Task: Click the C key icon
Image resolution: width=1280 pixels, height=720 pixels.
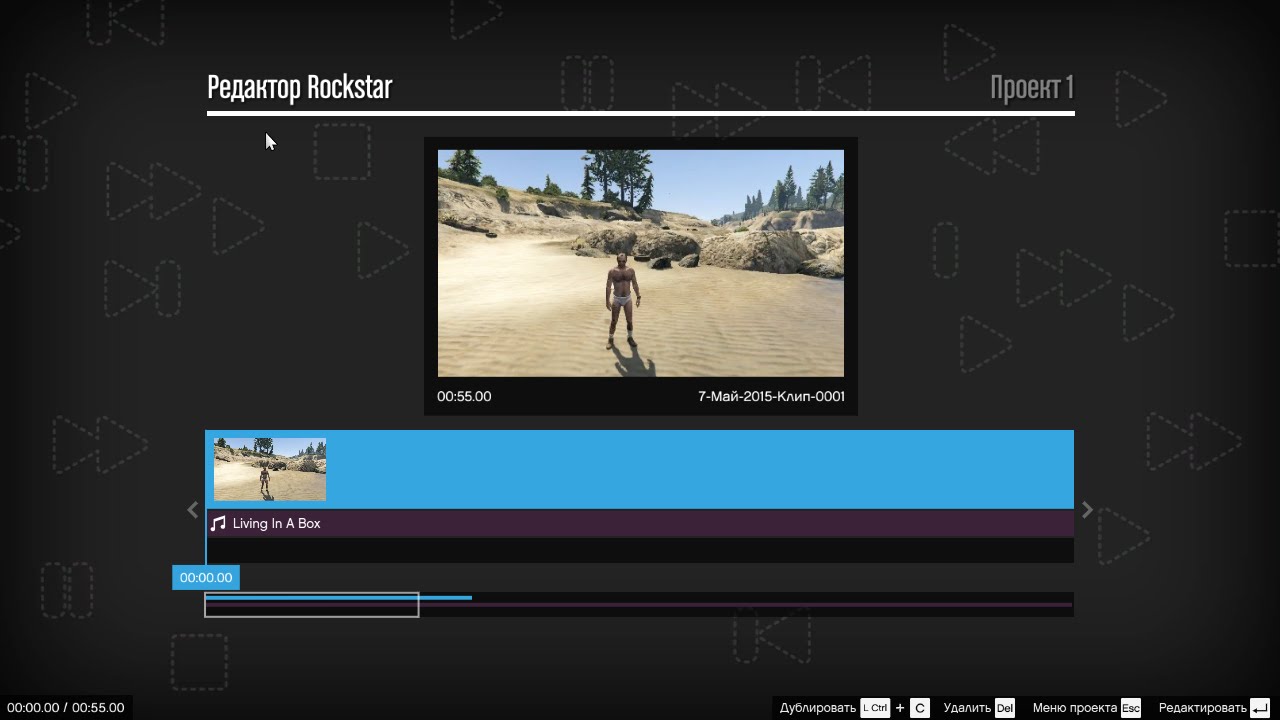Action: [920, 708]
